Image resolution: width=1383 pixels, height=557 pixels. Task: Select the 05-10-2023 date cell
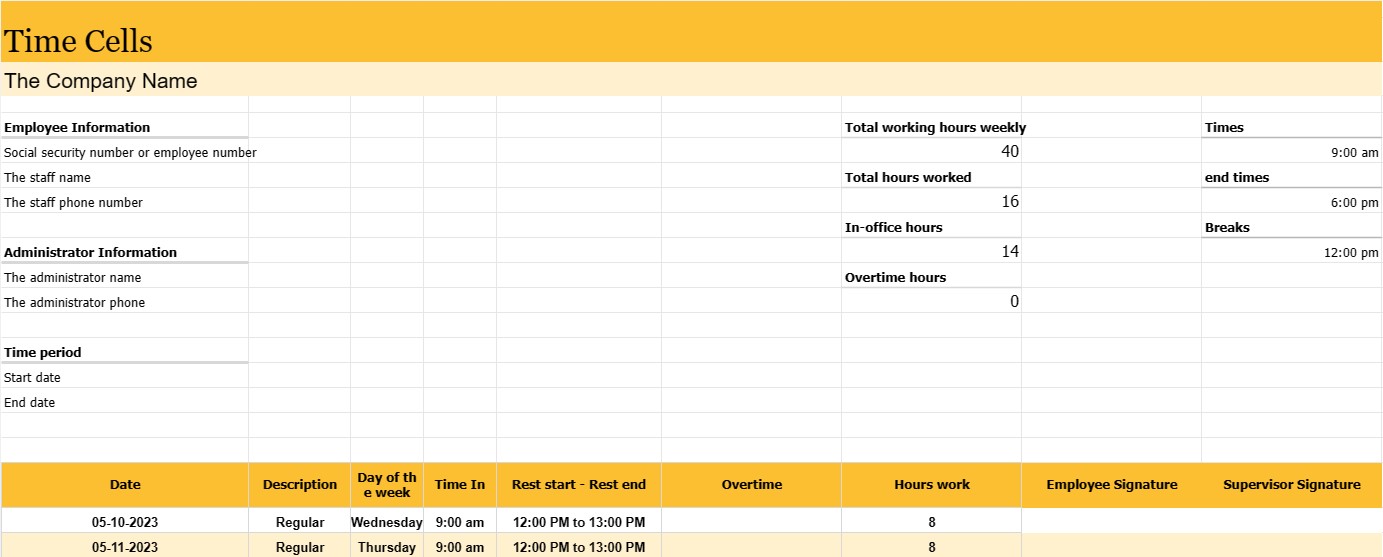125,522
